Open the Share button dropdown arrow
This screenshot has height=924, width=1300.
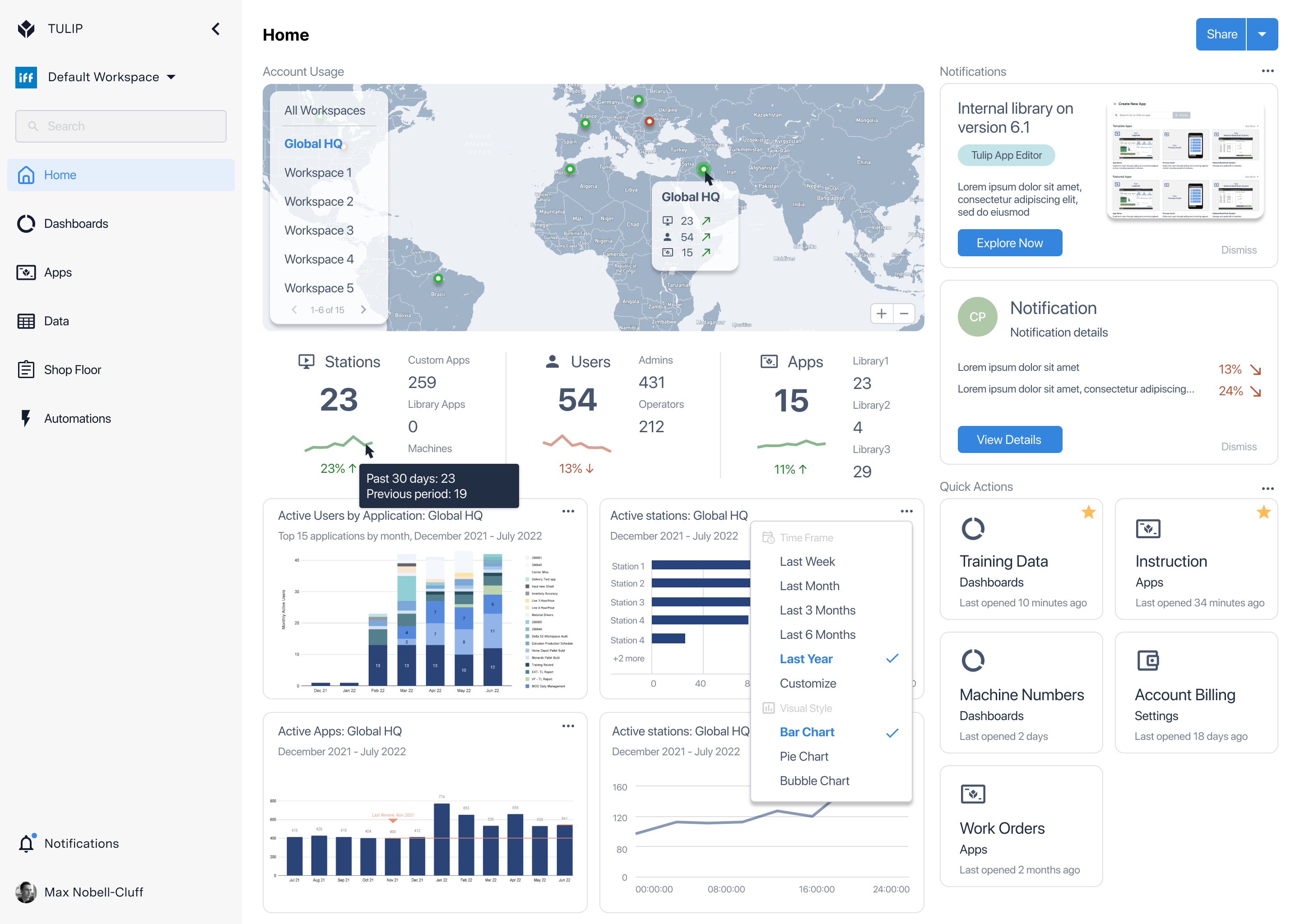(1262, 34)
